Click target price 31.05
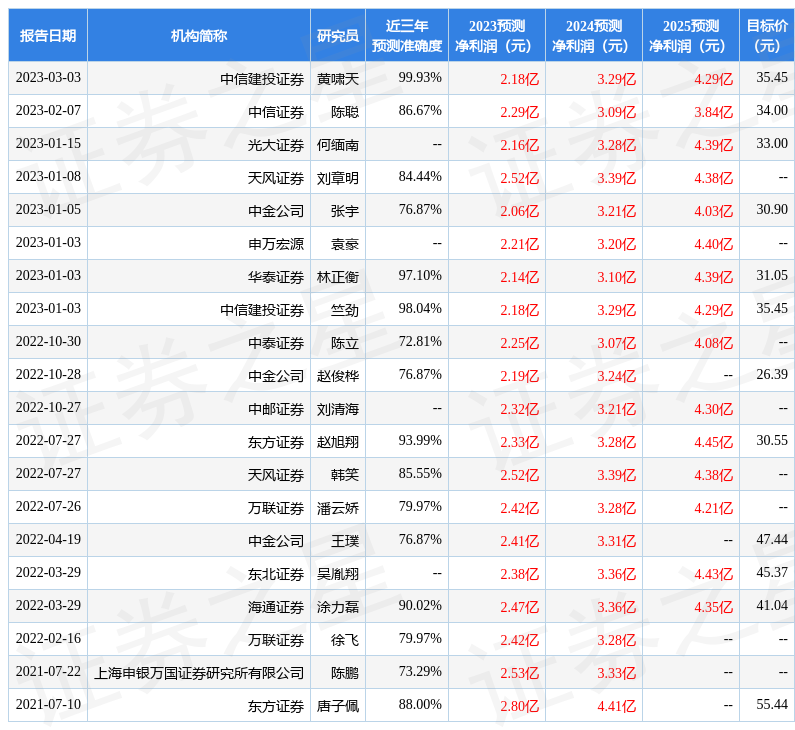This screenshot has height=730, width=795. click(x=772, y=275)
